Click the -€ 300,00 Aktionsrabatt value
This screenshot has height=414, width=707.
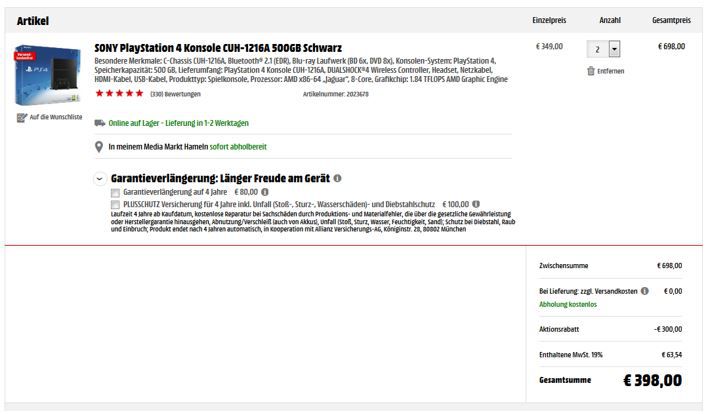[668, 329]
